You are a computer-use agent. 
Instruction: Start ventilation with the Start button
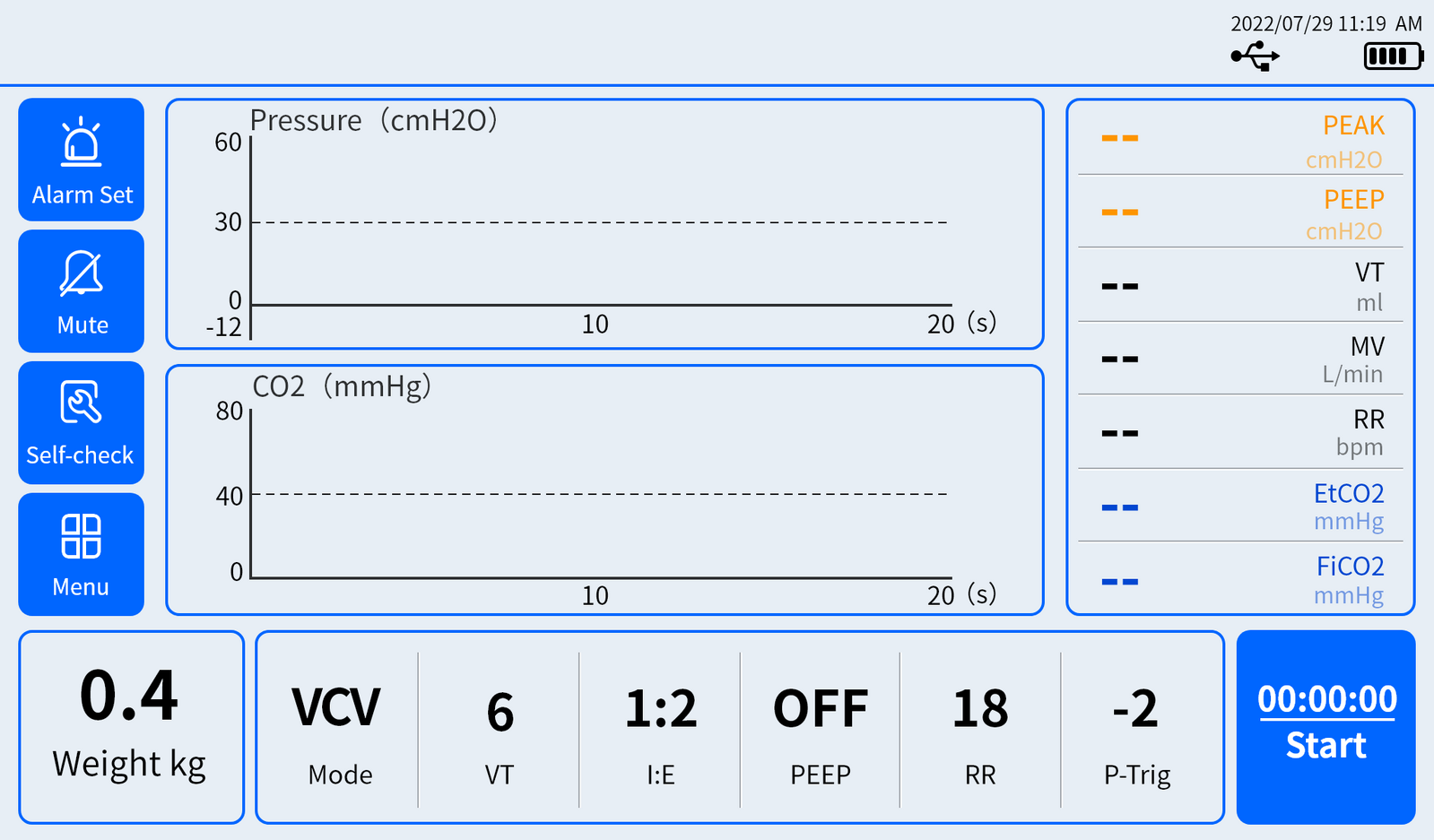[x=1326, y=727]
